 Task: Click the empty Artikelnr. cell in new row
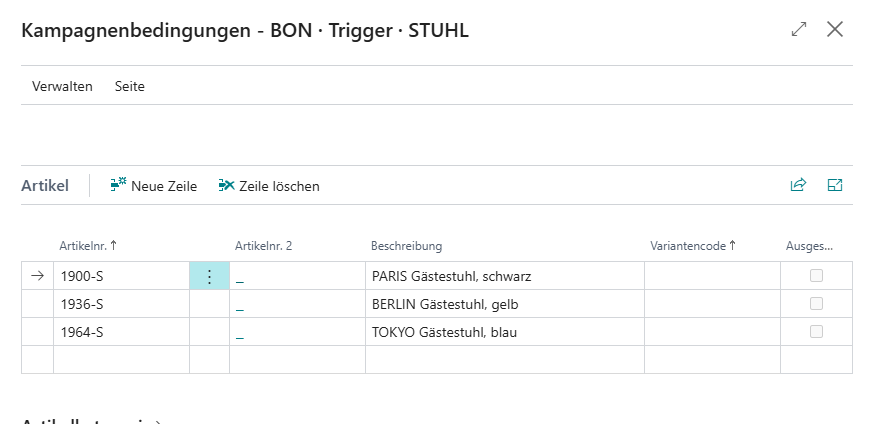120,360
